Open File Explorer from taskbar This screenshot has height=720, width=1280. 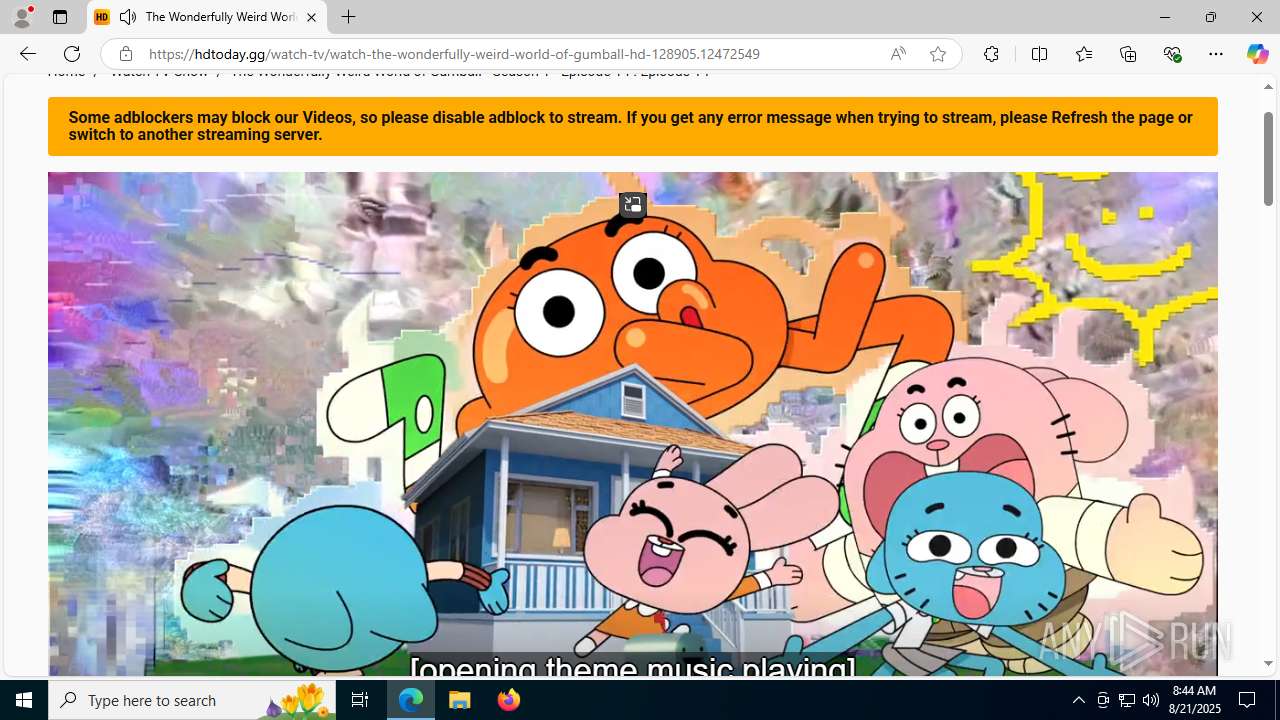pos(460,700)
